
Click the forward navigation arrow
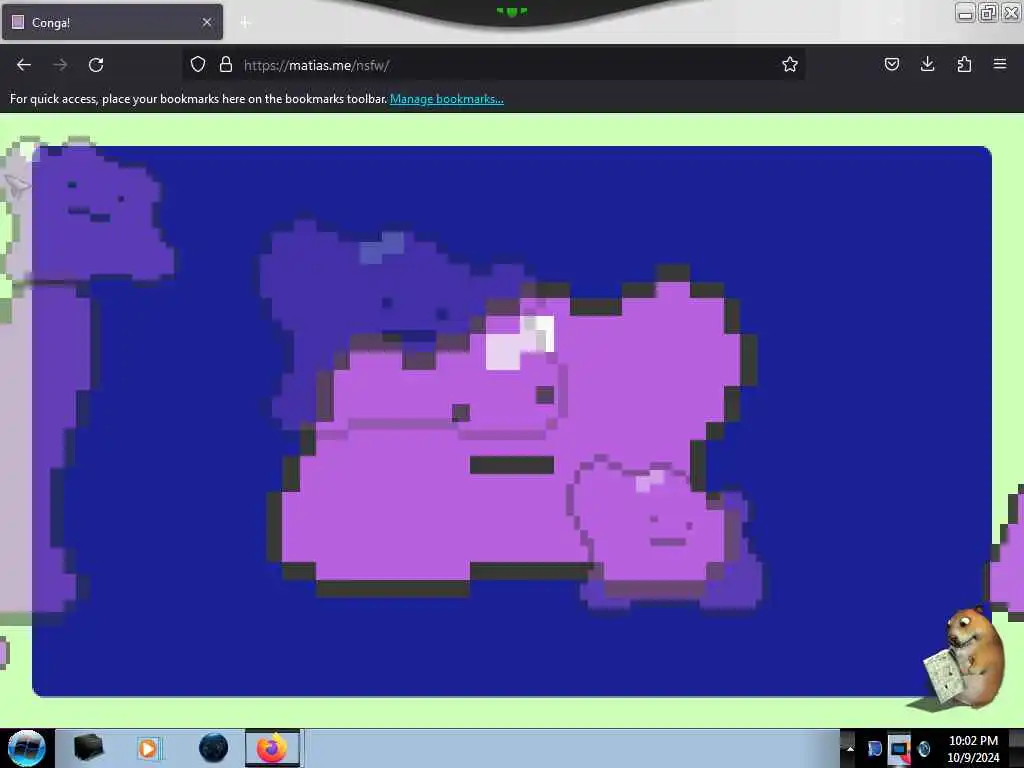coord(60,65)
